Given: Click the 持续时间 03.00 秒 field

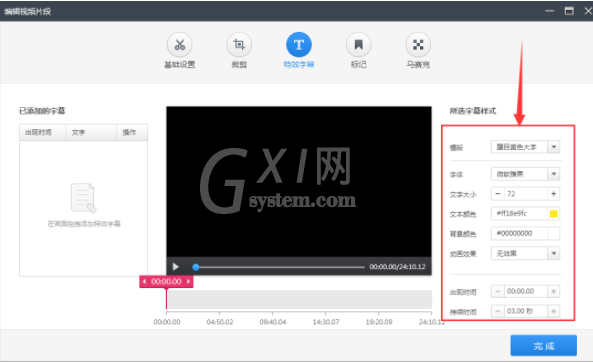Looking at the screenshot, I should (526, 311).
